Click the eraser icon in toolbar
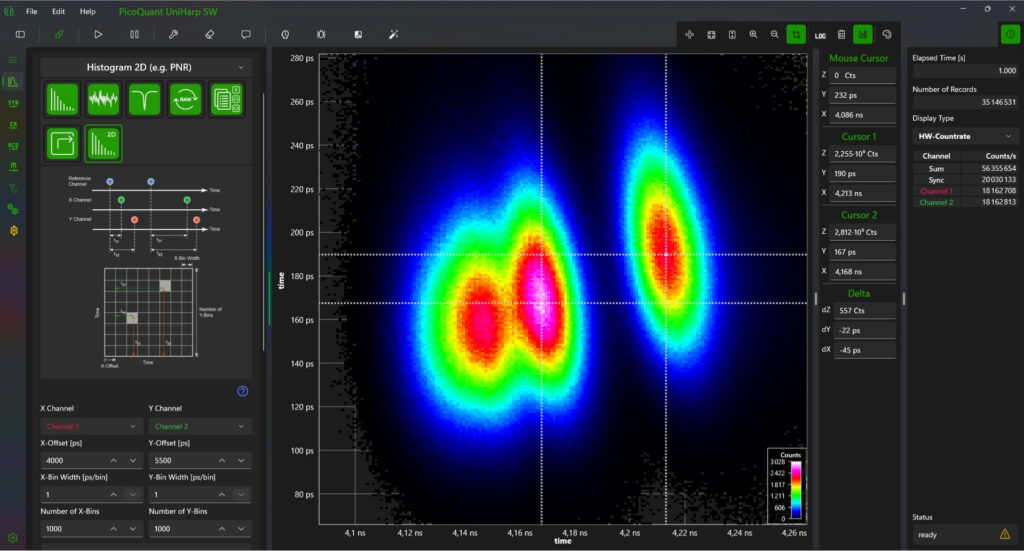Viewport: 1024px width, 551px height. click(x=209, y=34)
